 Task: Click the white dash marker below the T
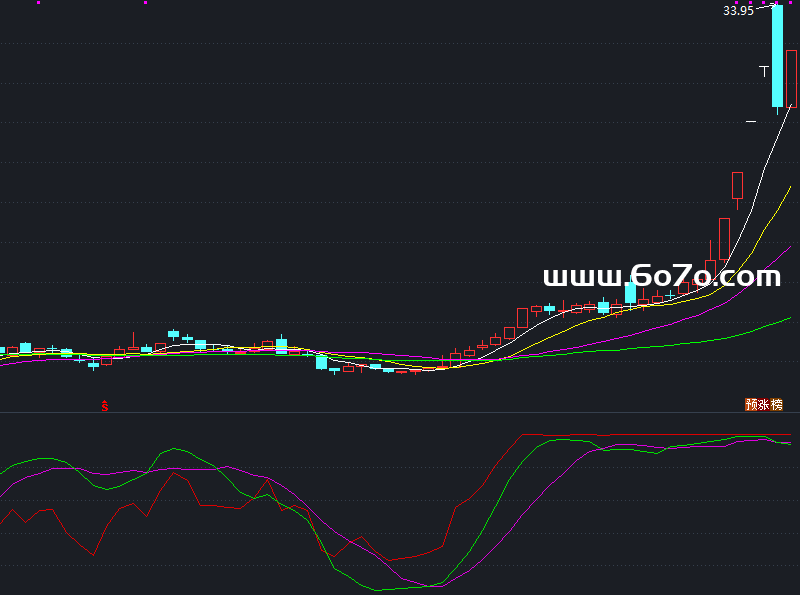point(751,121)
